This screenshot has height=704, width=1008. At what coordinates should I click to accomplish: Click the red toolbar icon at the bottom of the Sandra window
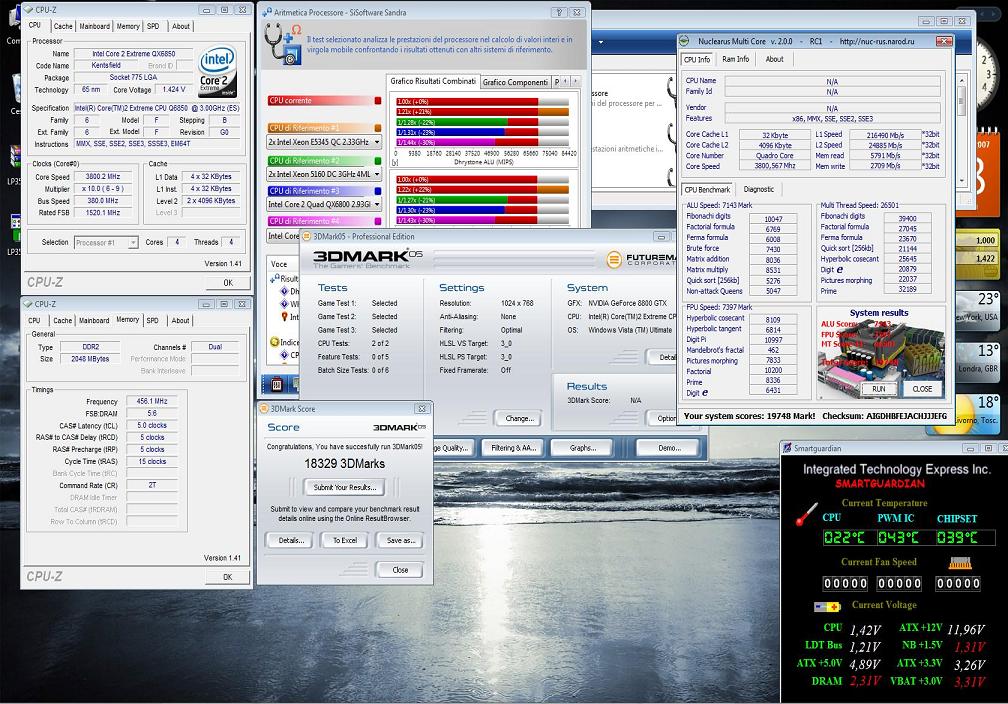tap(276, 384)
